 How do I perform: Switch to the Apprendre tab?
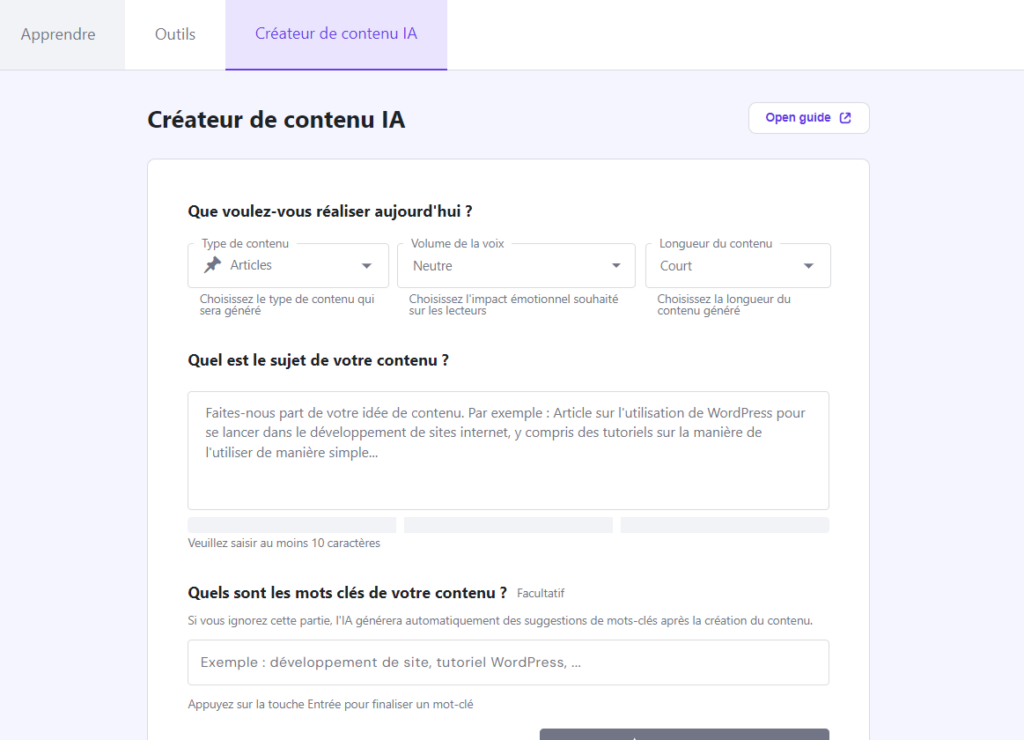[x=58, y=34]
